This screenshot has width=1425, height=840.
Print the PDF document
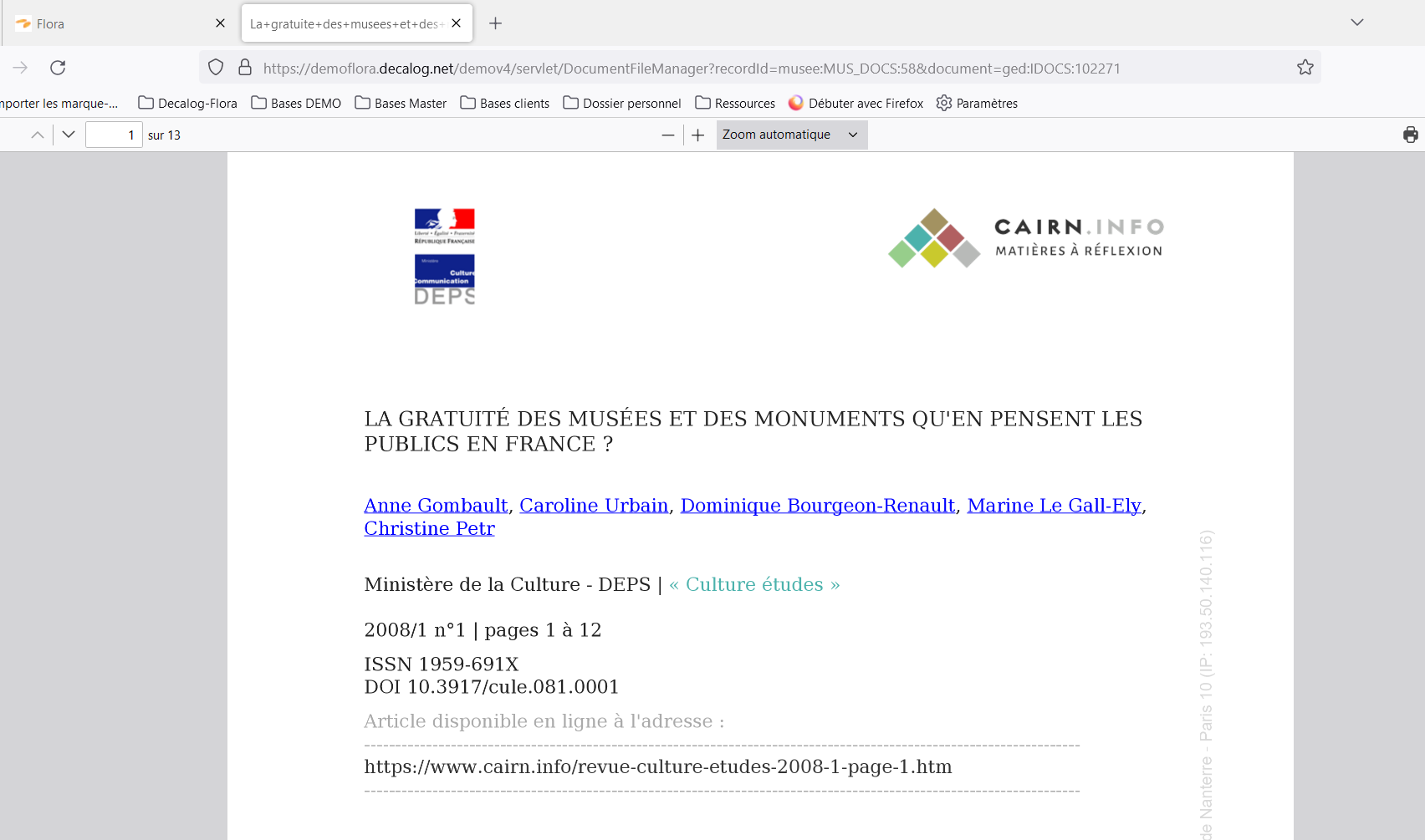1411,135
